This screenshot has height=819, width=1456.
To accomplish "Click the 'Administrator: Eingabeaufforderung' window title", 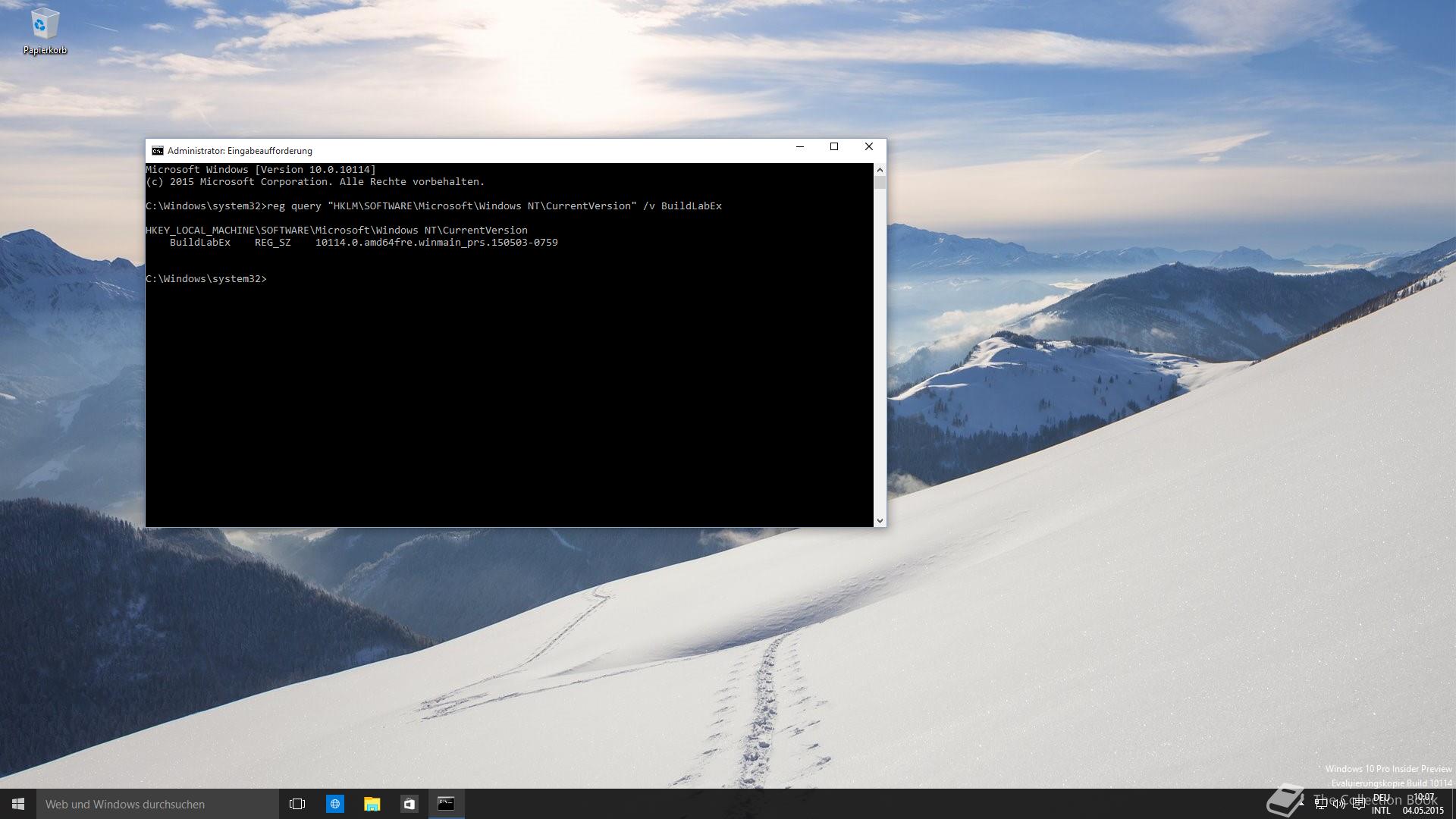I will click(x=240, y=151).
